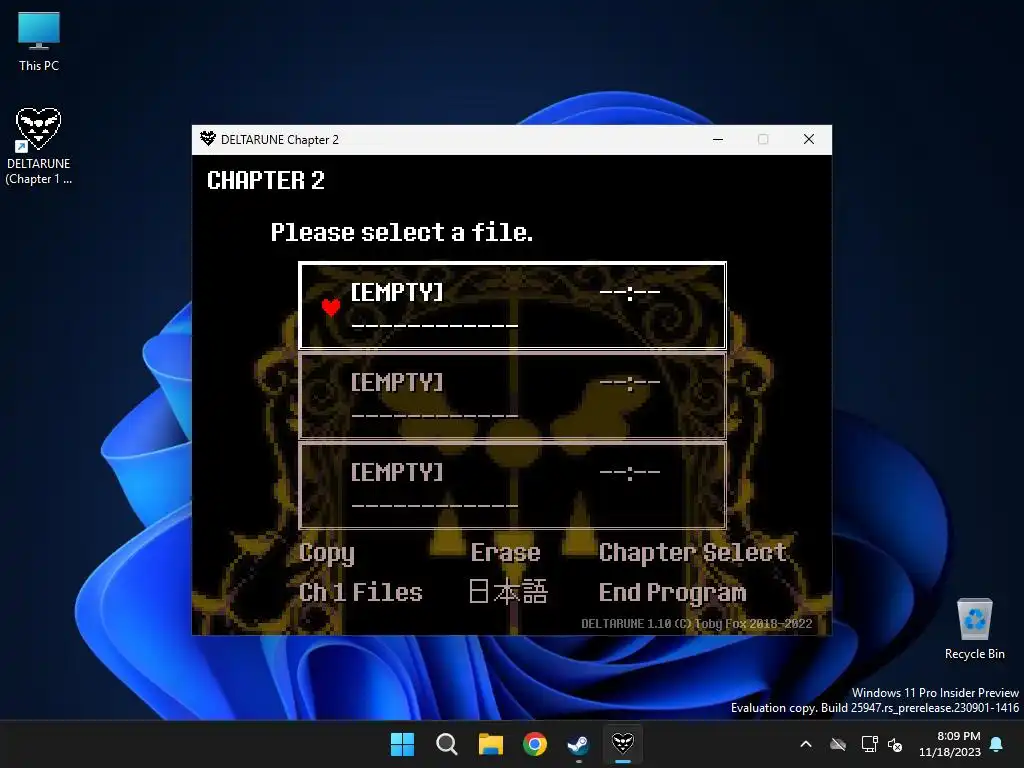Show hidden system tray icons

coord(806,744)
